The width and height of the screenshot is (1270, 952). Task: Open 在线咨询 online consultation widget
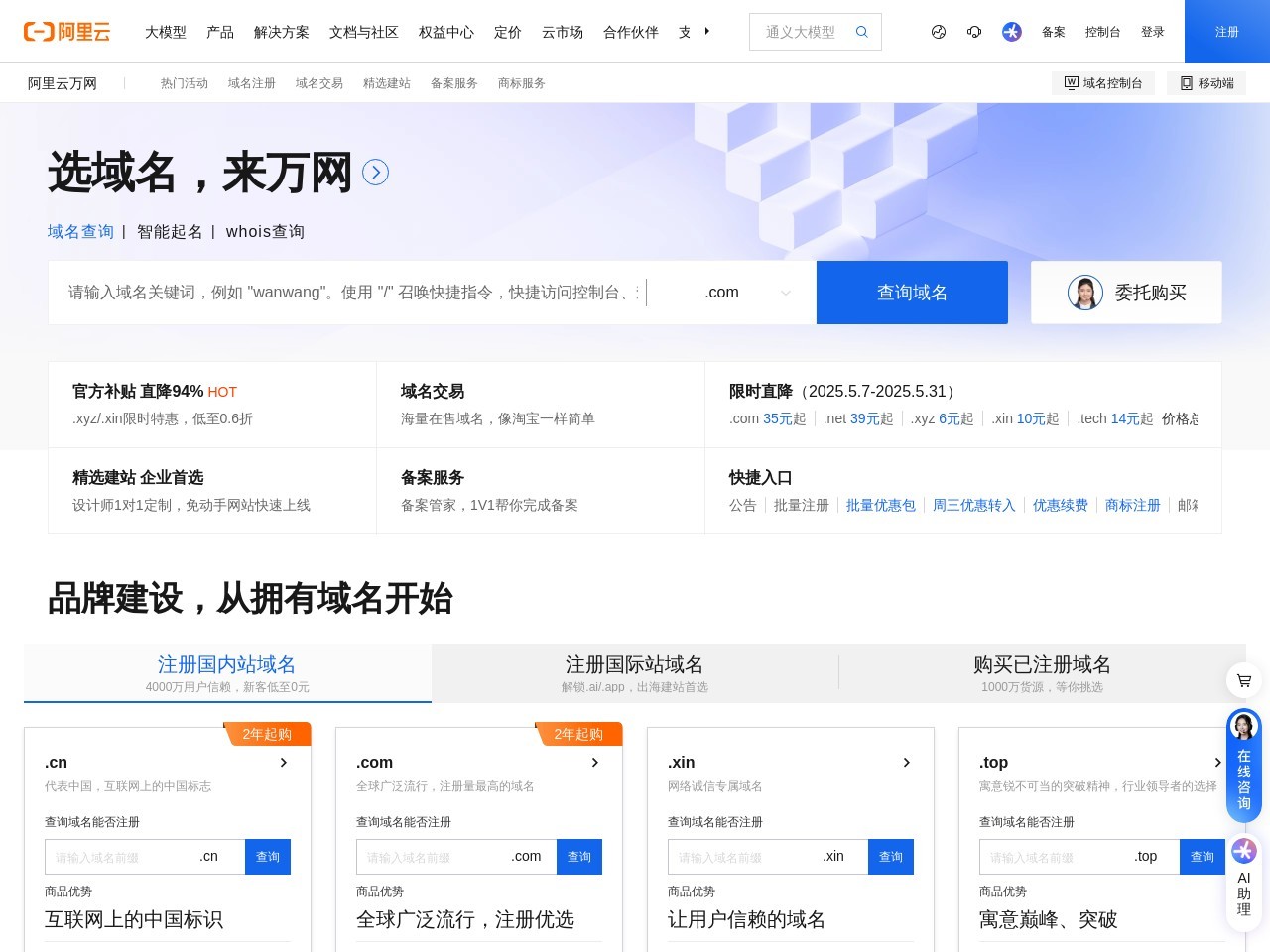pyautogui.click(x=1244, y=765)
